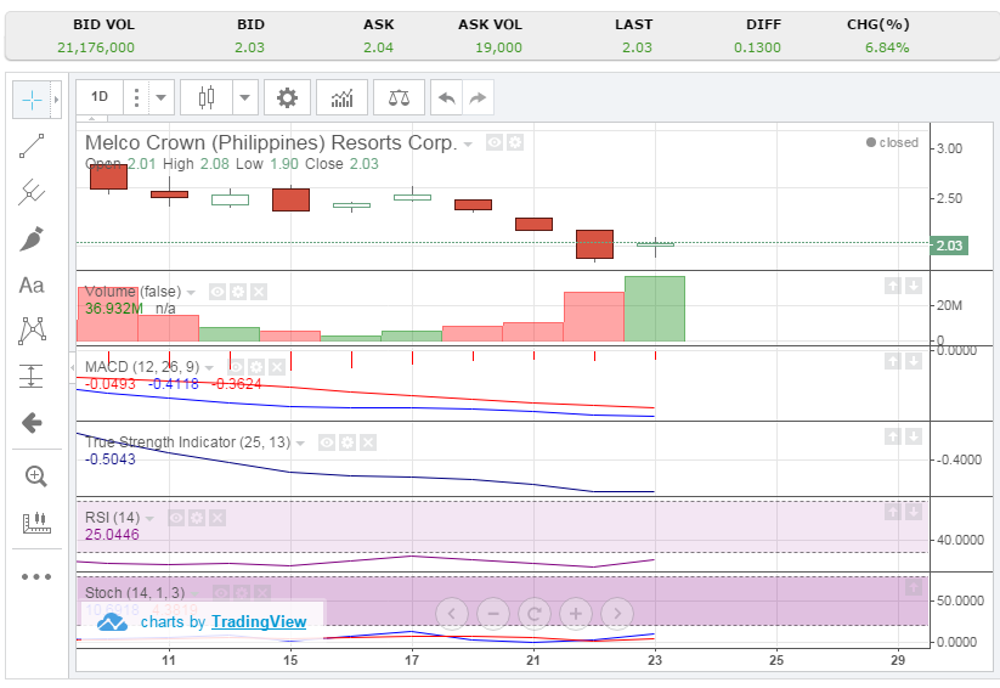Select the long position measure tool

click(x=31, y=376)
